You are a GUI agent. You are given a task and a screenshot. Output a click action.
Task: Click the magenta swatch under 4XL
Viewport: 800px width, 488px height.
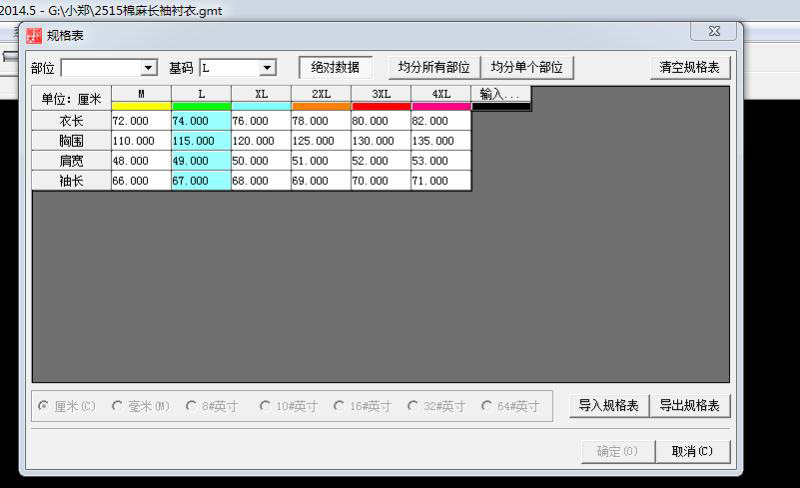[441, 106]
